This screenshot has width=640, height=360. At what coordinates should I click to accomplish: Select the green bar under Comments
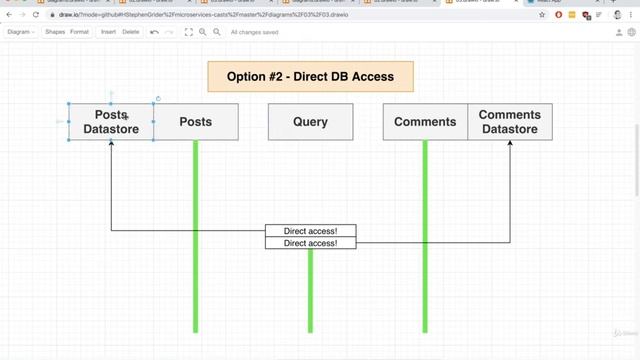[x=425, y=236]
